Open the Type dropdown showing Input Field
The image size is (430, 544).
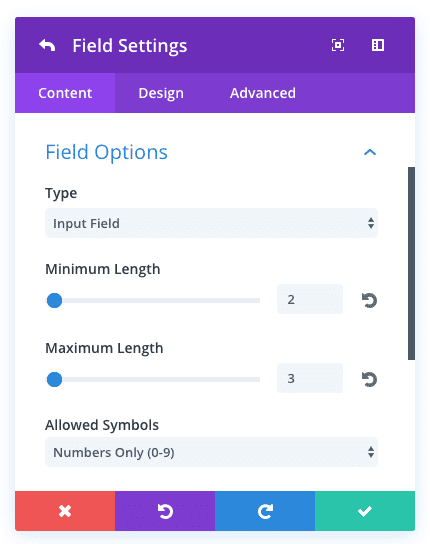click(211, 223)
